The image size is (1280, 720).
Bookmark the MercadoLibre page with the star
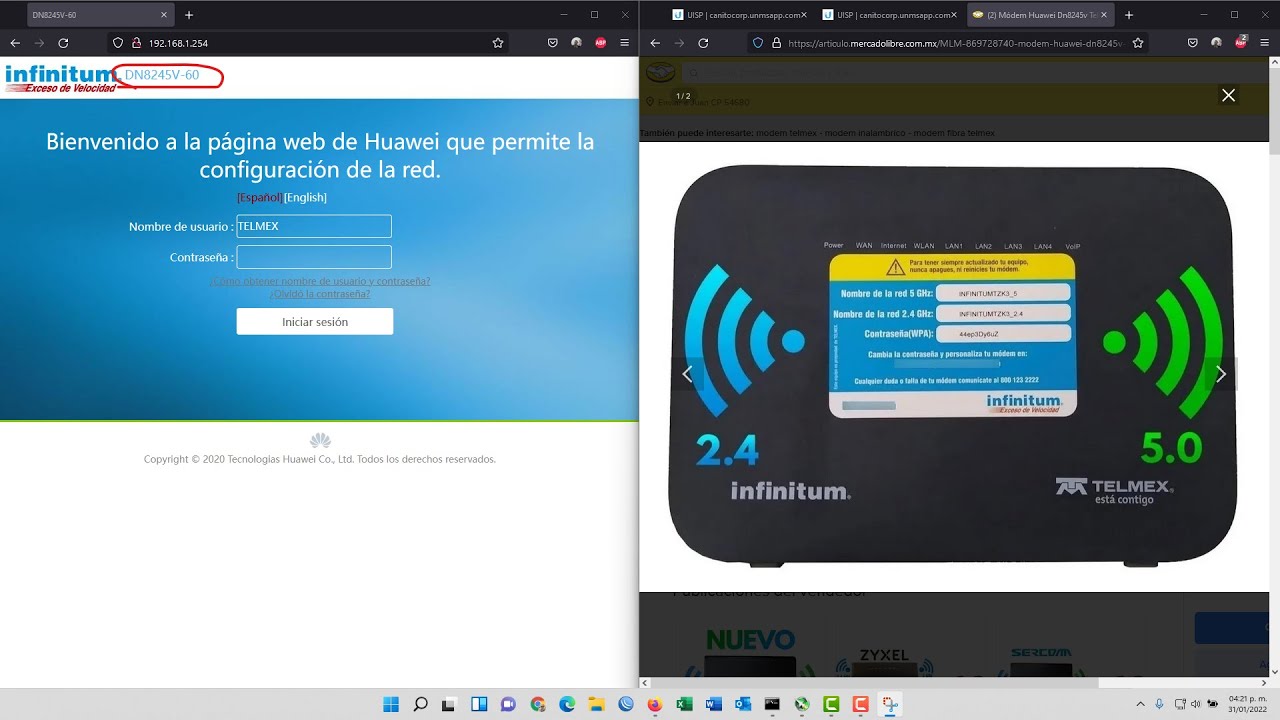click(1137, 43)
